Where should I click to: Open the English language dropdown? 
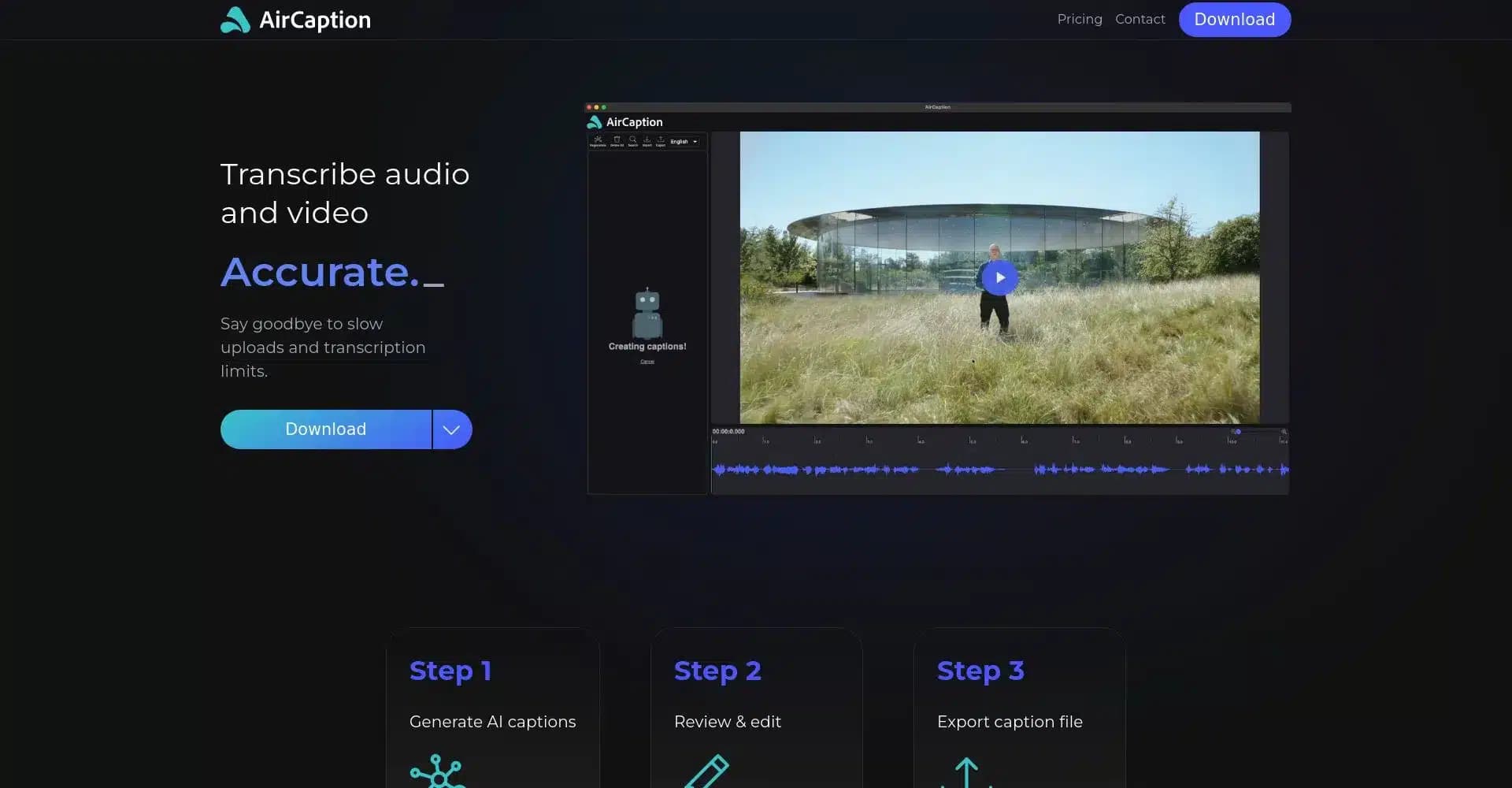pos(684,142)
